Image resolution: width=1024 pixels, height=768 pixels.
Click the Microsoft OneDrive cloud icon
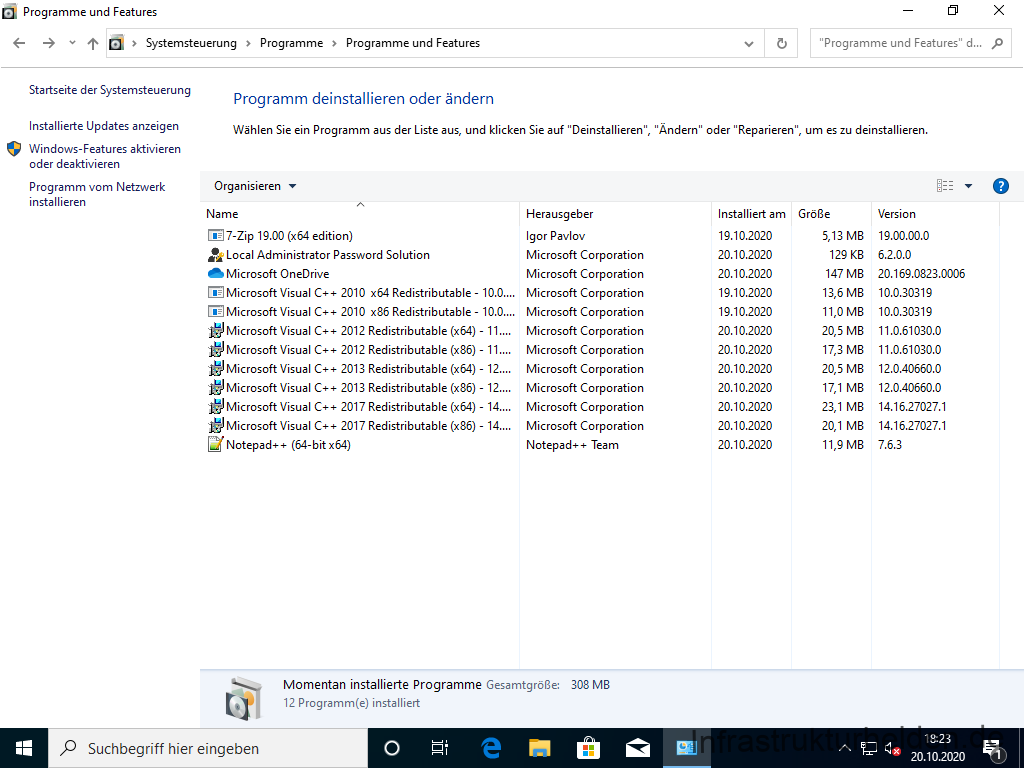216,274
